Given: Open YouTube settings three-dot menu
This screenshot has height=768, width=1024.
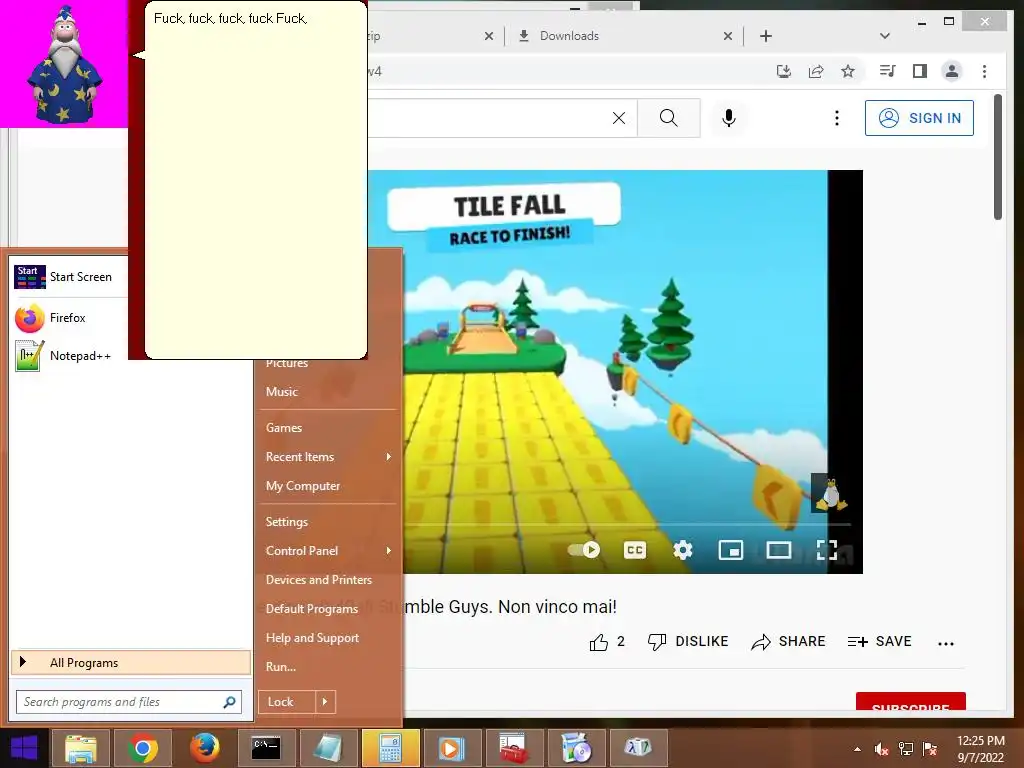Looking at the screenshot, I should [837, 118].
